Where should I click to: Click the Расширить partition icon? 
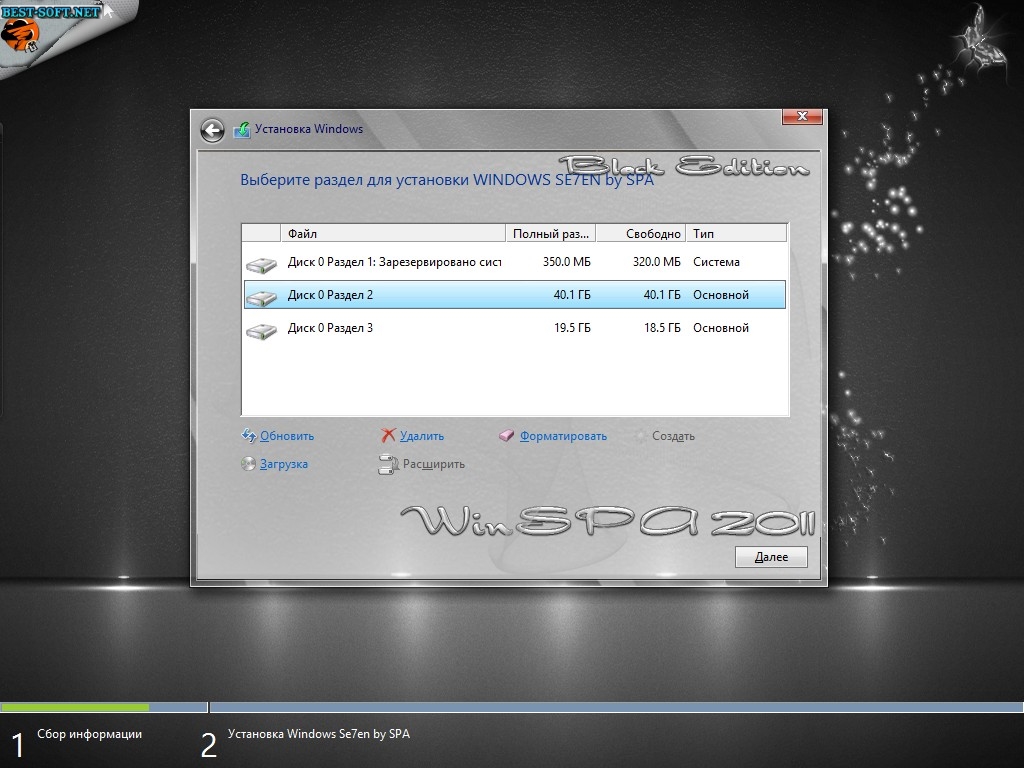389,464
